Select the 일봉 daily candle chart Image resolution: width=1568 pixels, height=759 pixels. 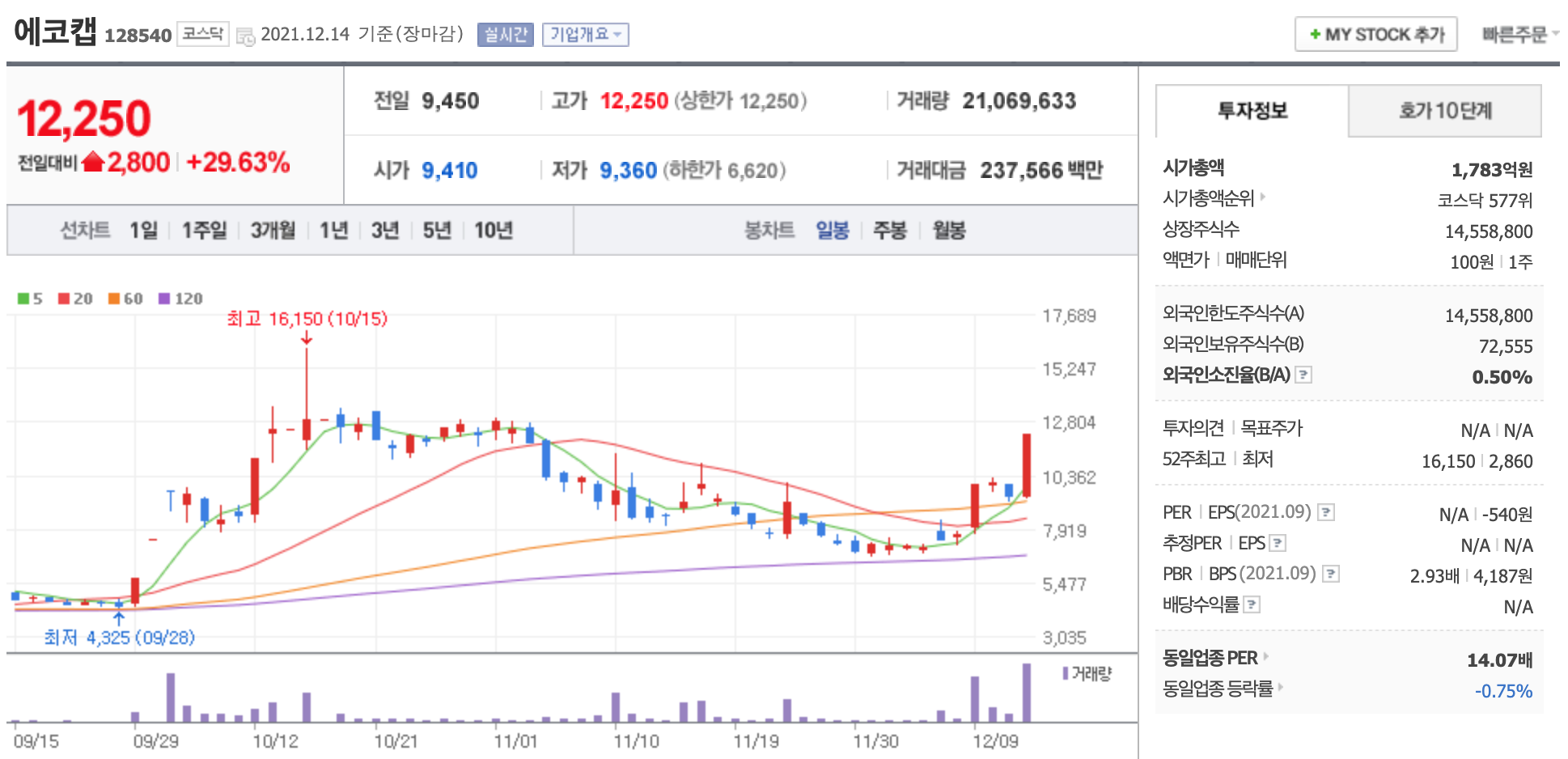[833, 231]
